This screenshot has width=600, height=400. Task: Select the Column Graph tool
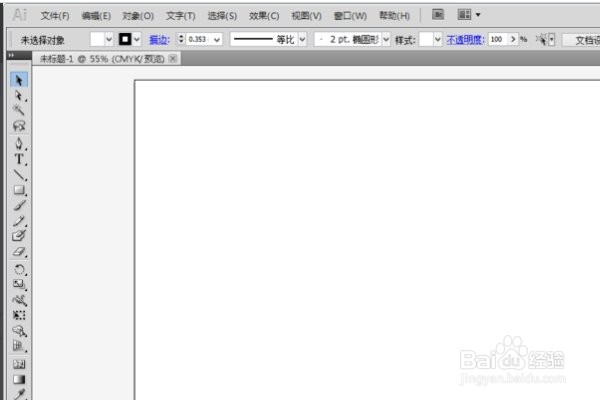click(19, 346)
